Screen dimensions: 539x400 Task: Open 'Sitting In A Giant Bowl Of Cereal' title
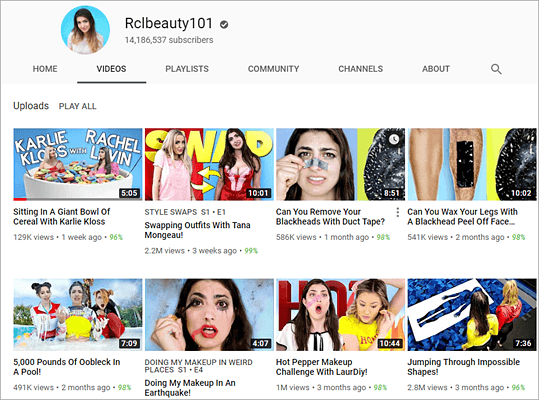coord(62,216)
